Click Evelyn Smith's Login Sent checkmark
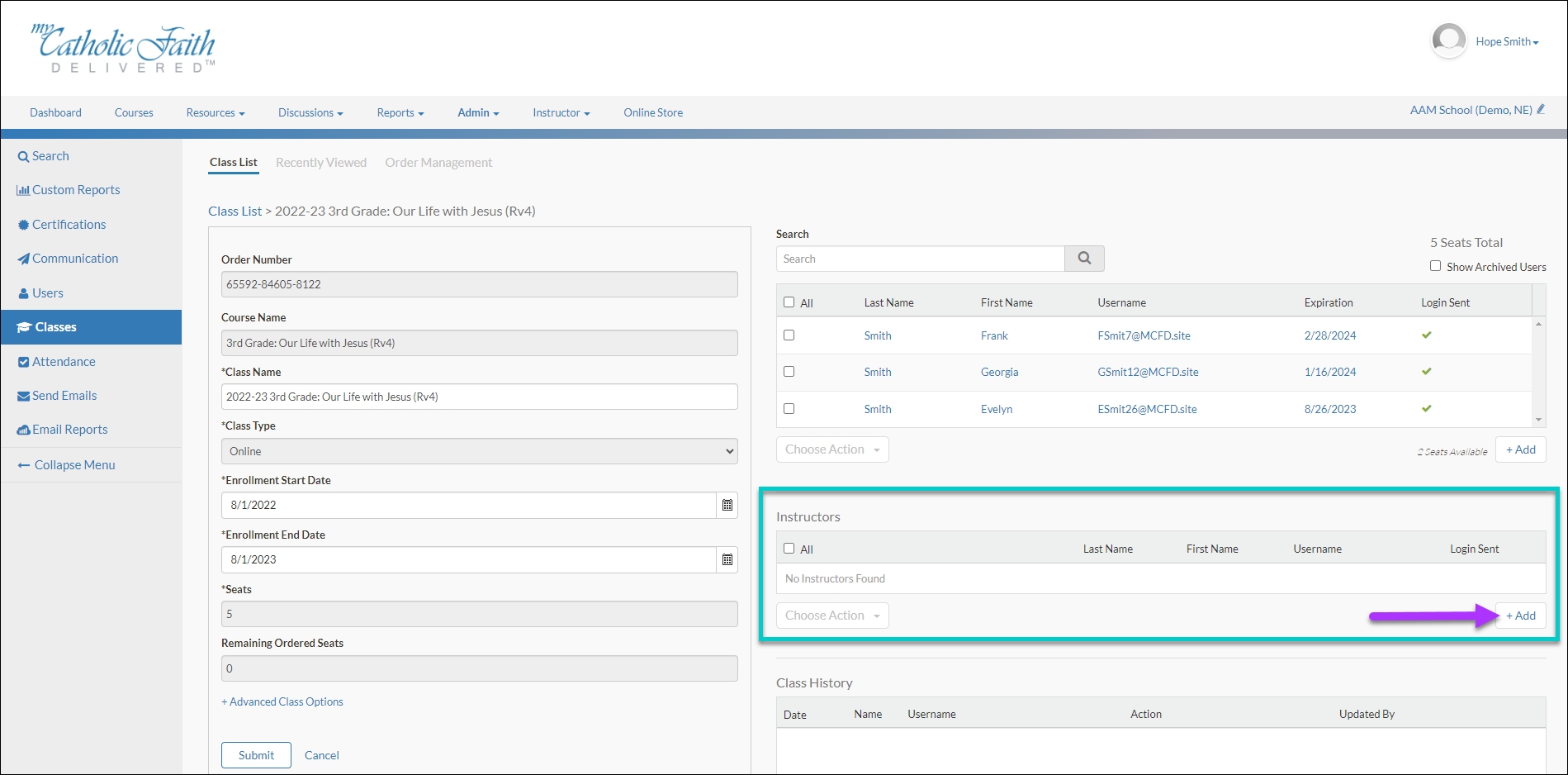 tap(1427, 409)
